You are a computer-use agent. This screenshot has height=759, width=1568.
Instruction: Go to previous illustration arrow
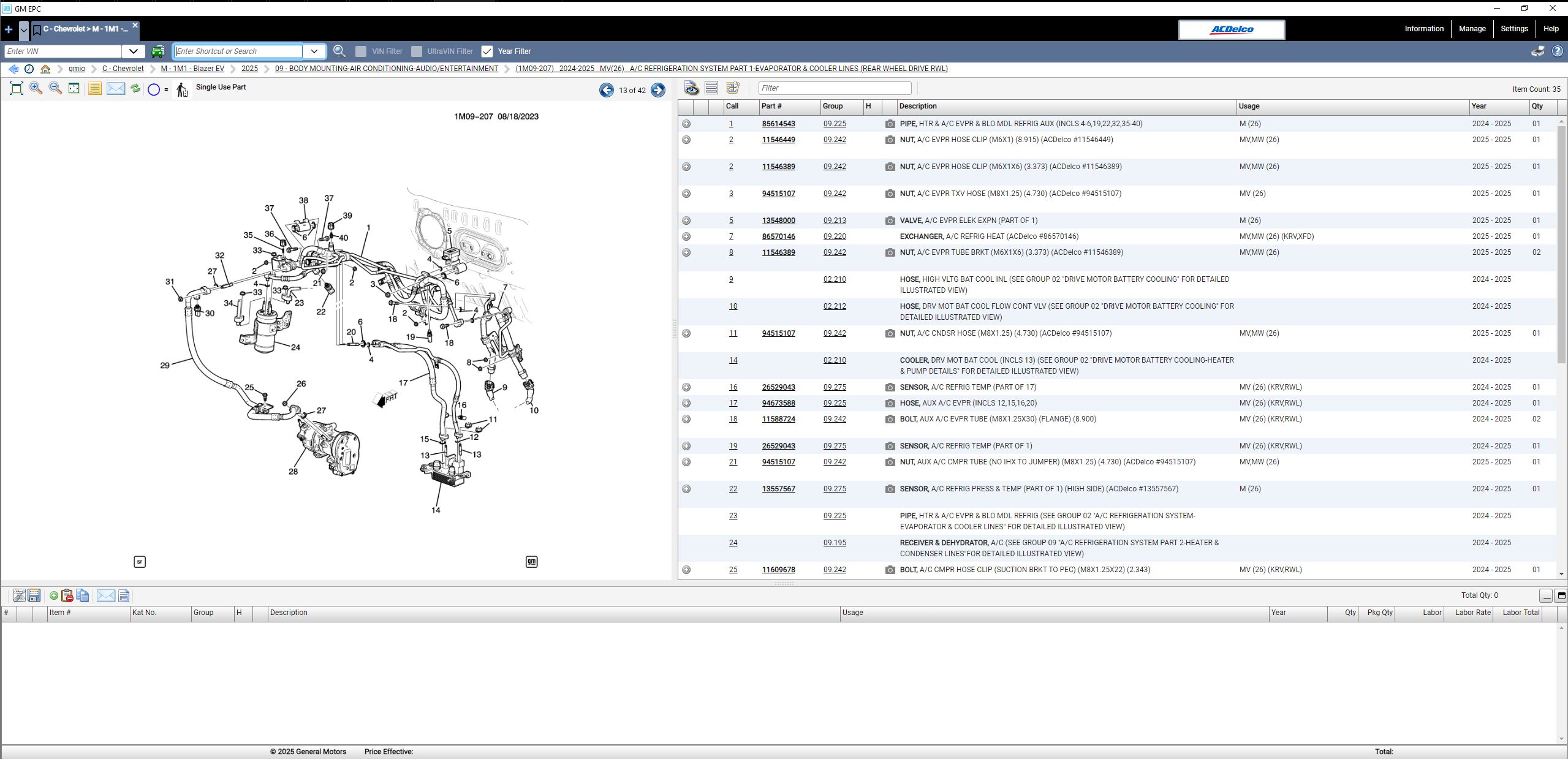coord(606,90)
